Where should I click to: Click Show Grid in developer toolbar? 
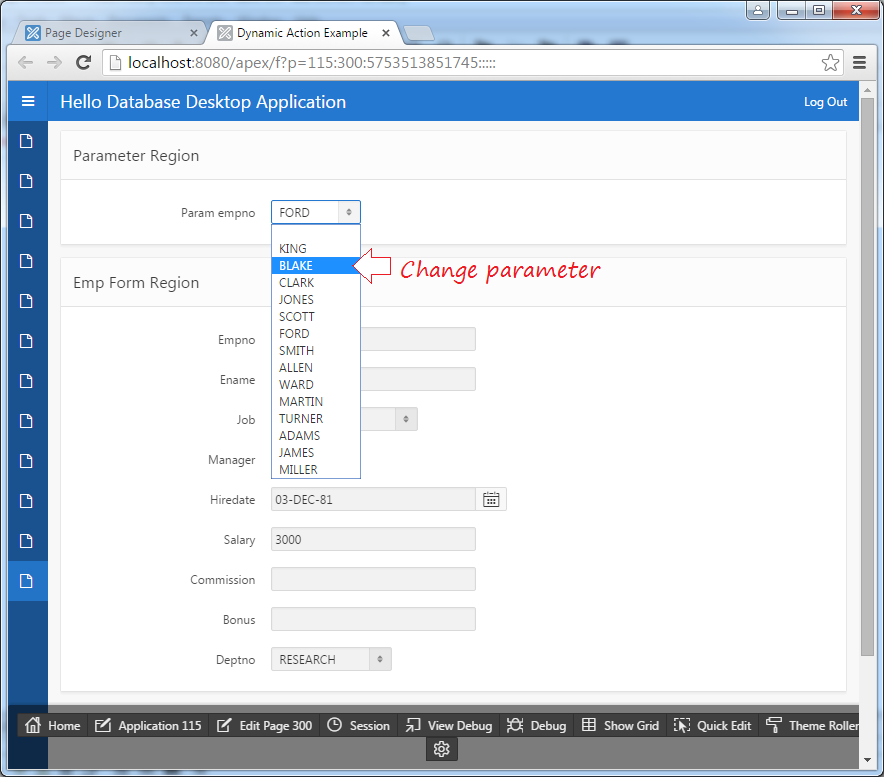pyautogui.click(x=620, y=726)
